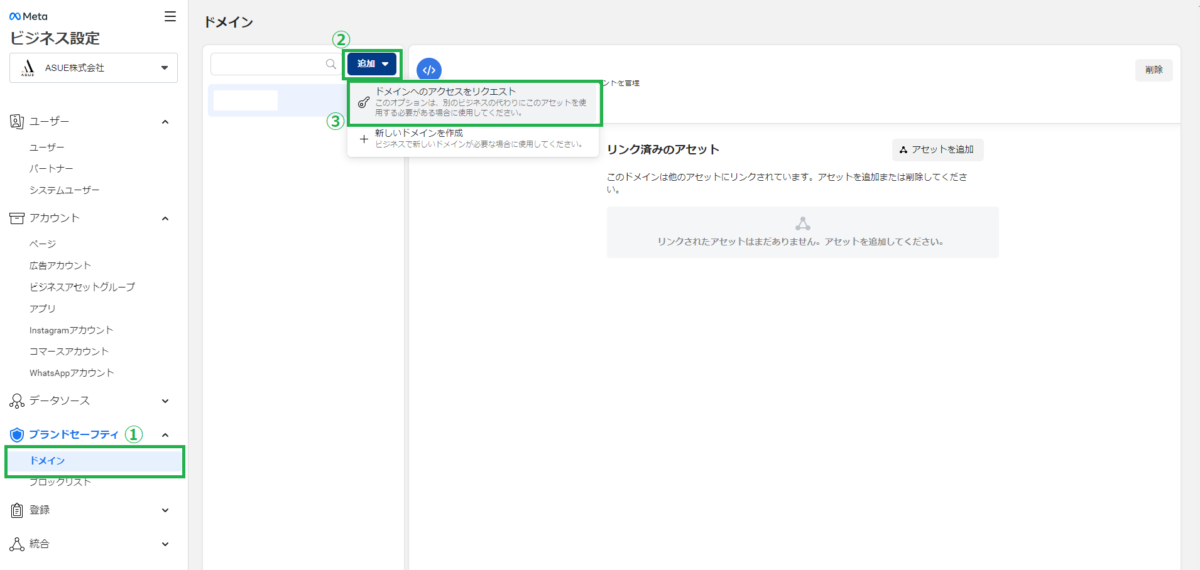Click the search magnifier icon
This screenshot has width=1200, height=570.
click(331, 64)
